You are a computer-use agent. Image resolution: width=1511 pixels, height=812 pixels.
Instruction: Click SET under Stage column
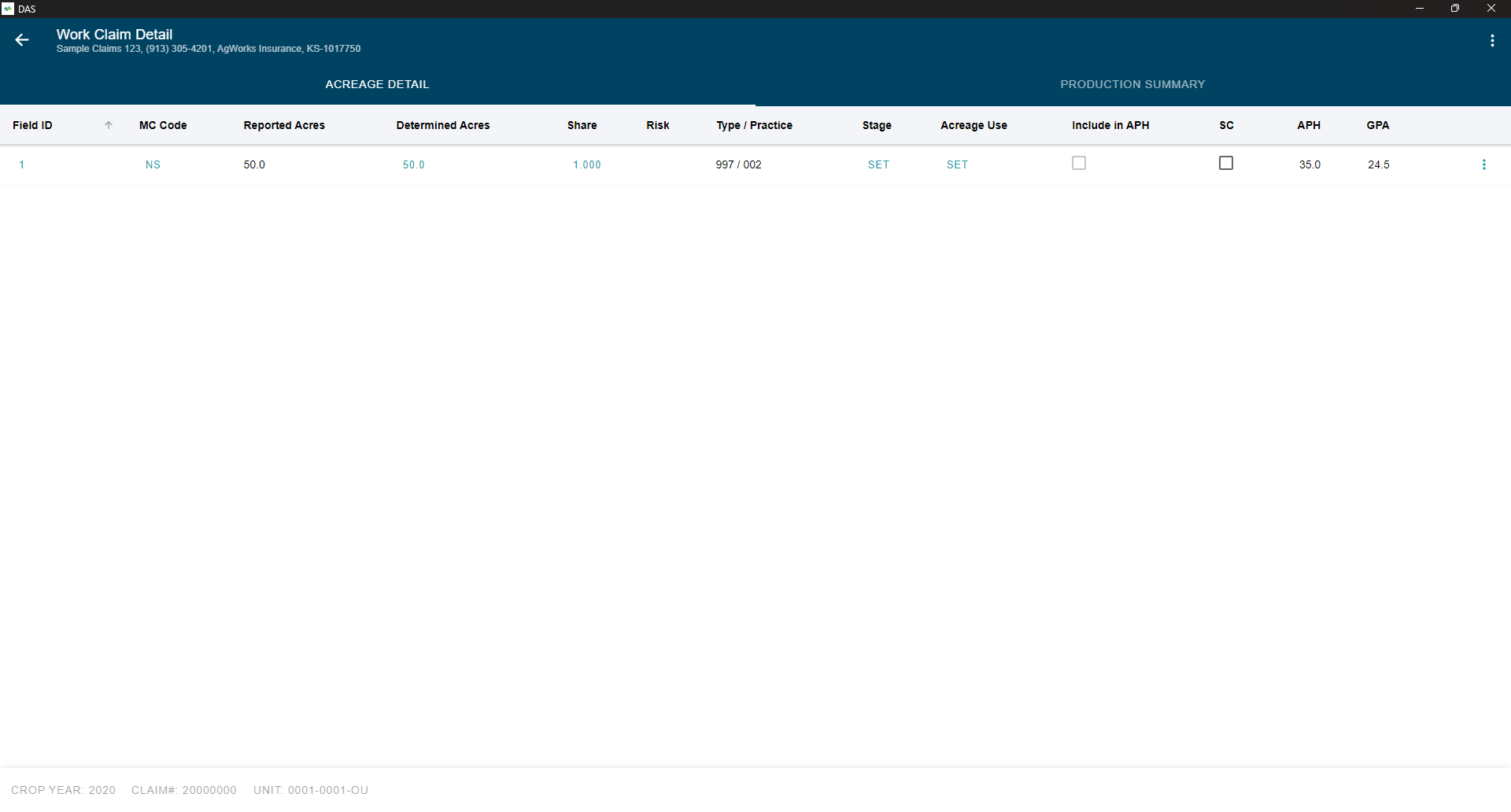pyautogui.click(x=878, y=164)
